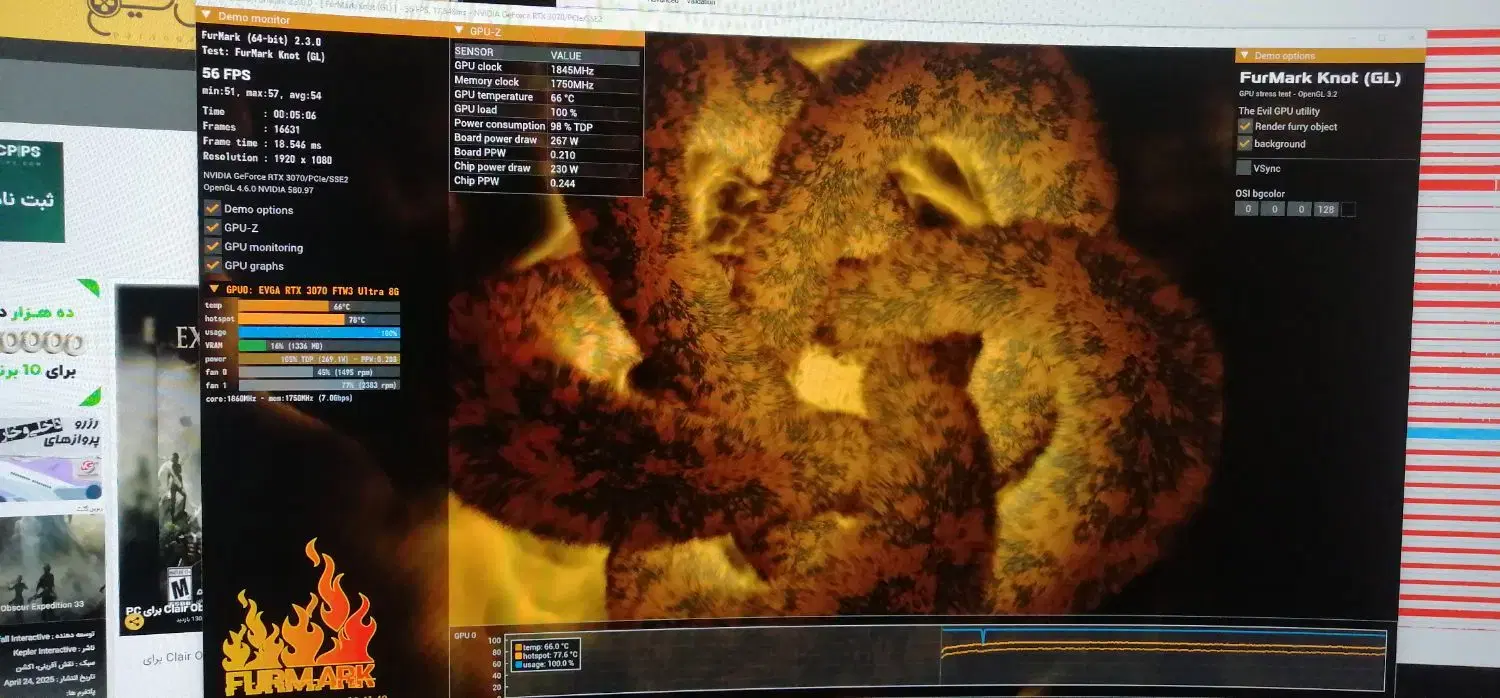The height and width of the screenshot is (698, 1500).
Task: Click the first OSI bgcolor value field
Action: pos(1246,209)
